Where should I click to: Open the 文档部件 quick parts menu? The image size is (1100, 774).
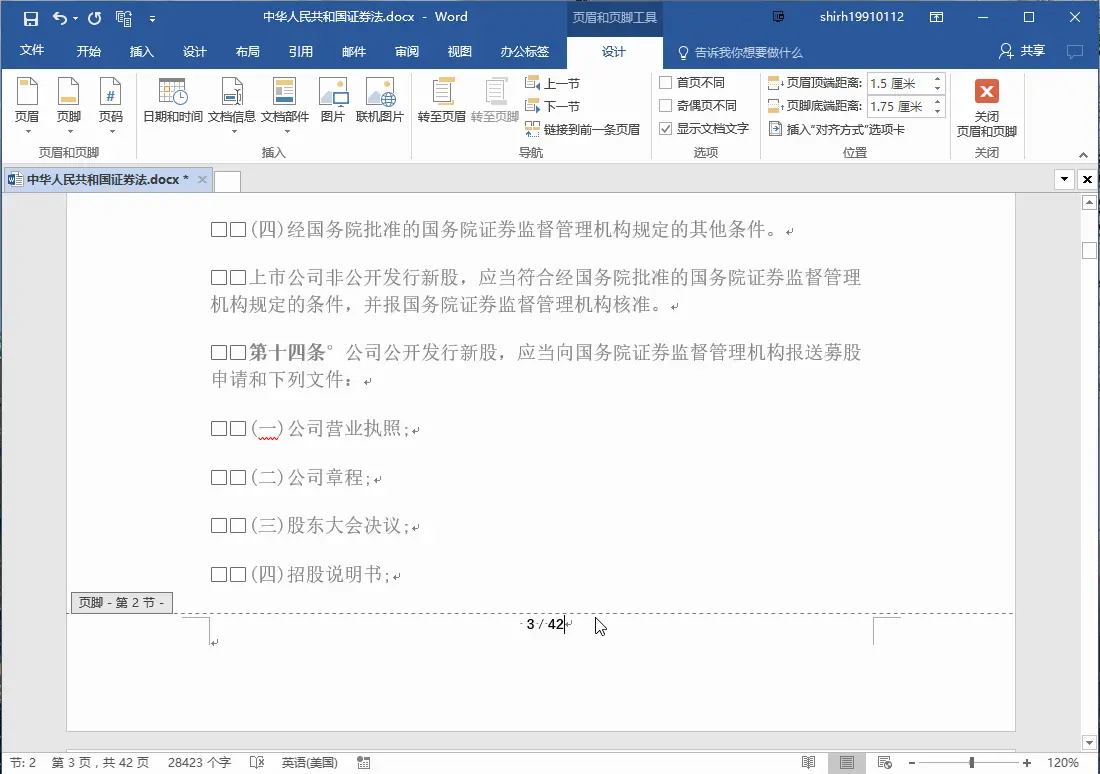(285, 106)
